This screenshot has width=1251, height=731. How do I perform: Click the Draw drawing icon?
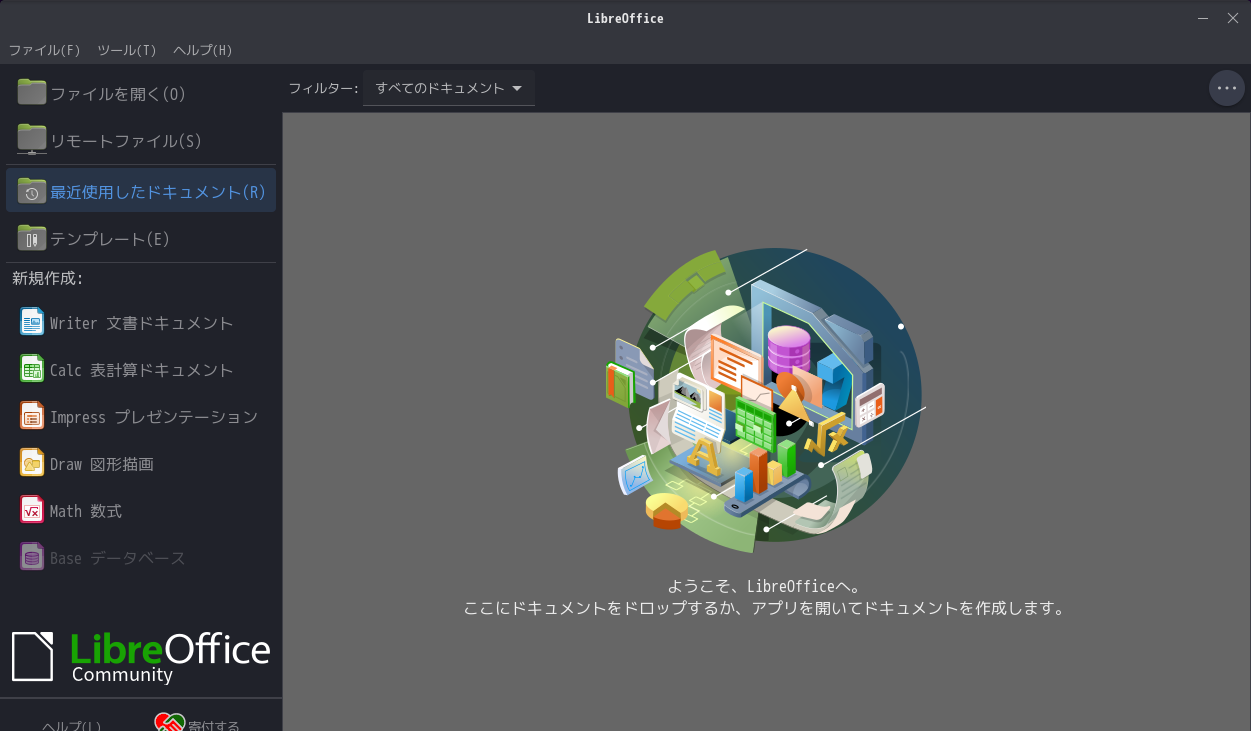click(x=32, y=463)
